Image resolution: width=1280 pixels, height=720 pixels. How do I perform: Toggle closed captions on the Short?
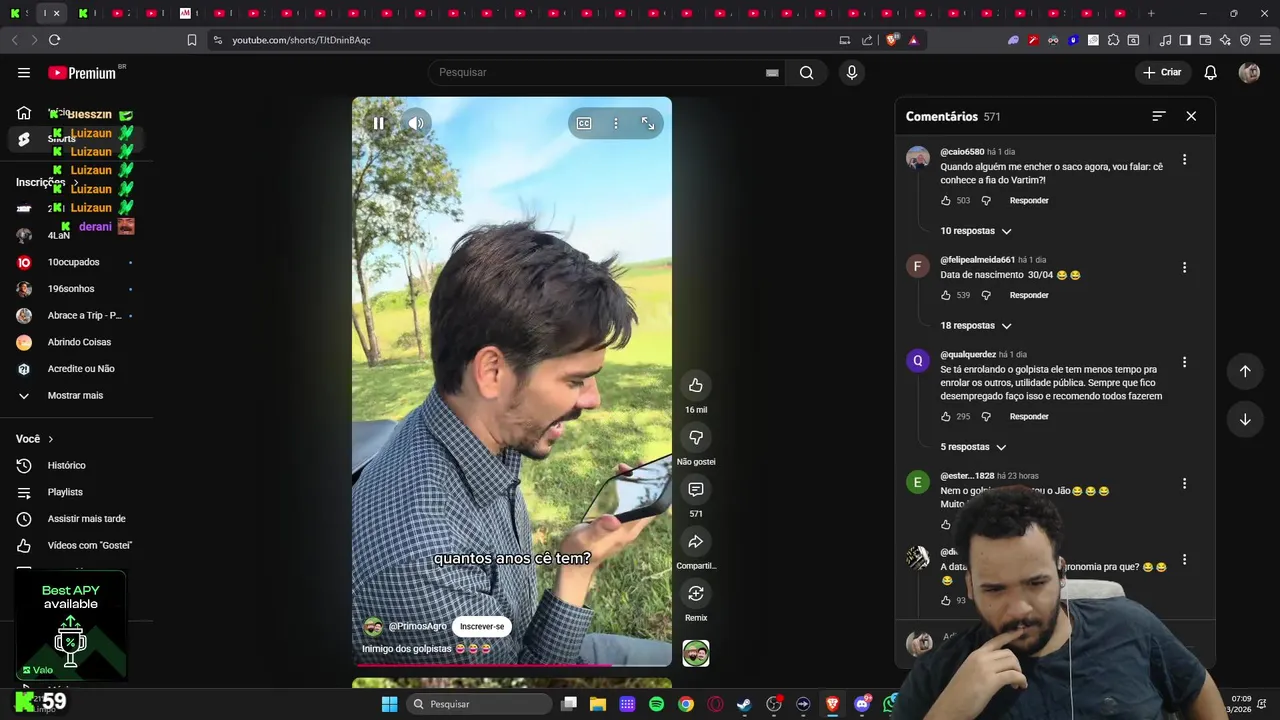(584, 123)
